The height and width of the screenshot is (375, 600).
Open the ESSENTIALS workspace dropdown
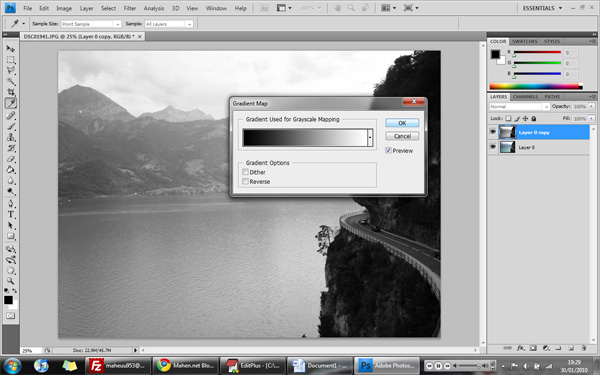pos(542,8)
